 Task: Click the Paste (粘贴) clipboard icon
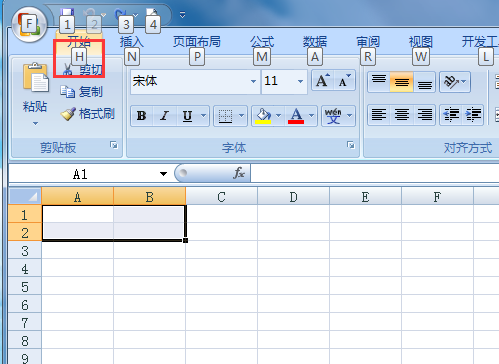click(x=35, y=77)
